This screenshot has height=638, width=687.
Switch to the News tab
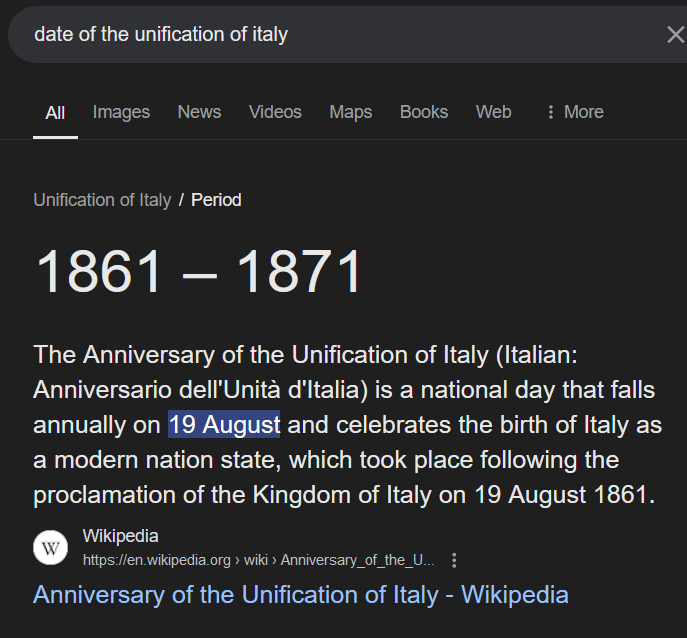(x=199, y=112)
